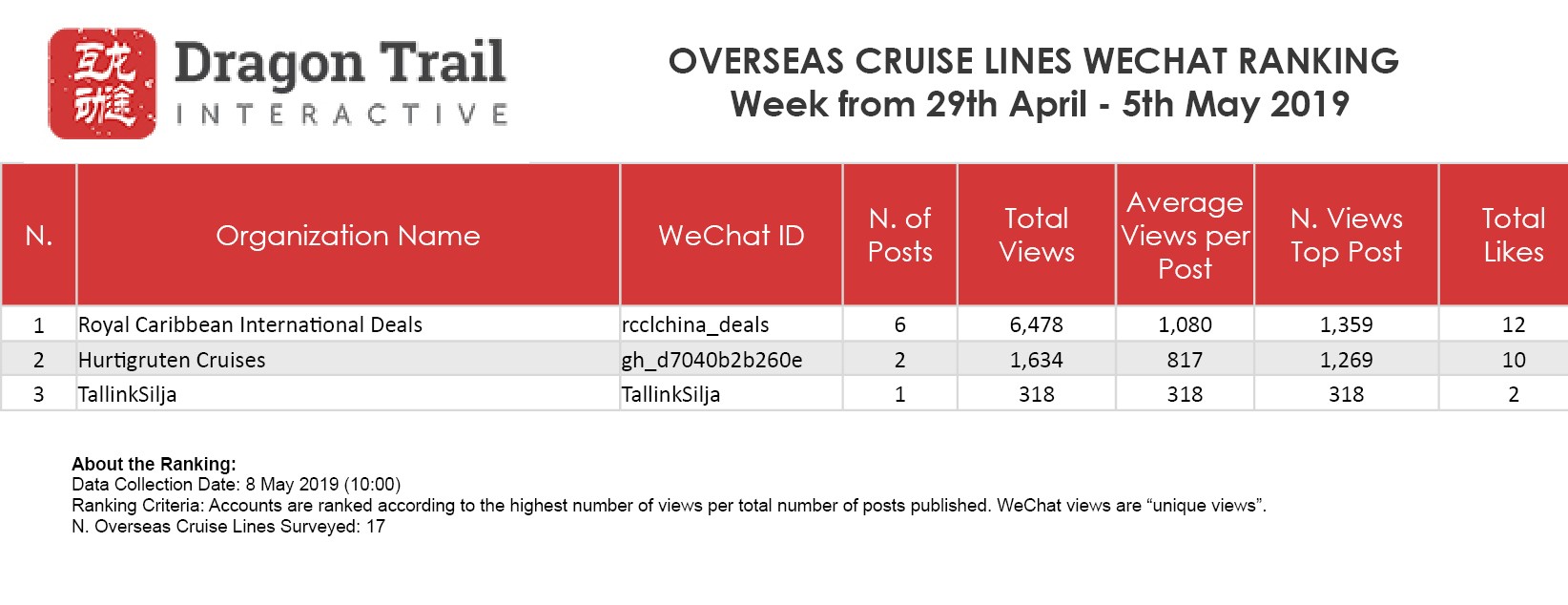
Task: Click the N. Overseas Cruise Lines Surveyed line
Action: 228,526
